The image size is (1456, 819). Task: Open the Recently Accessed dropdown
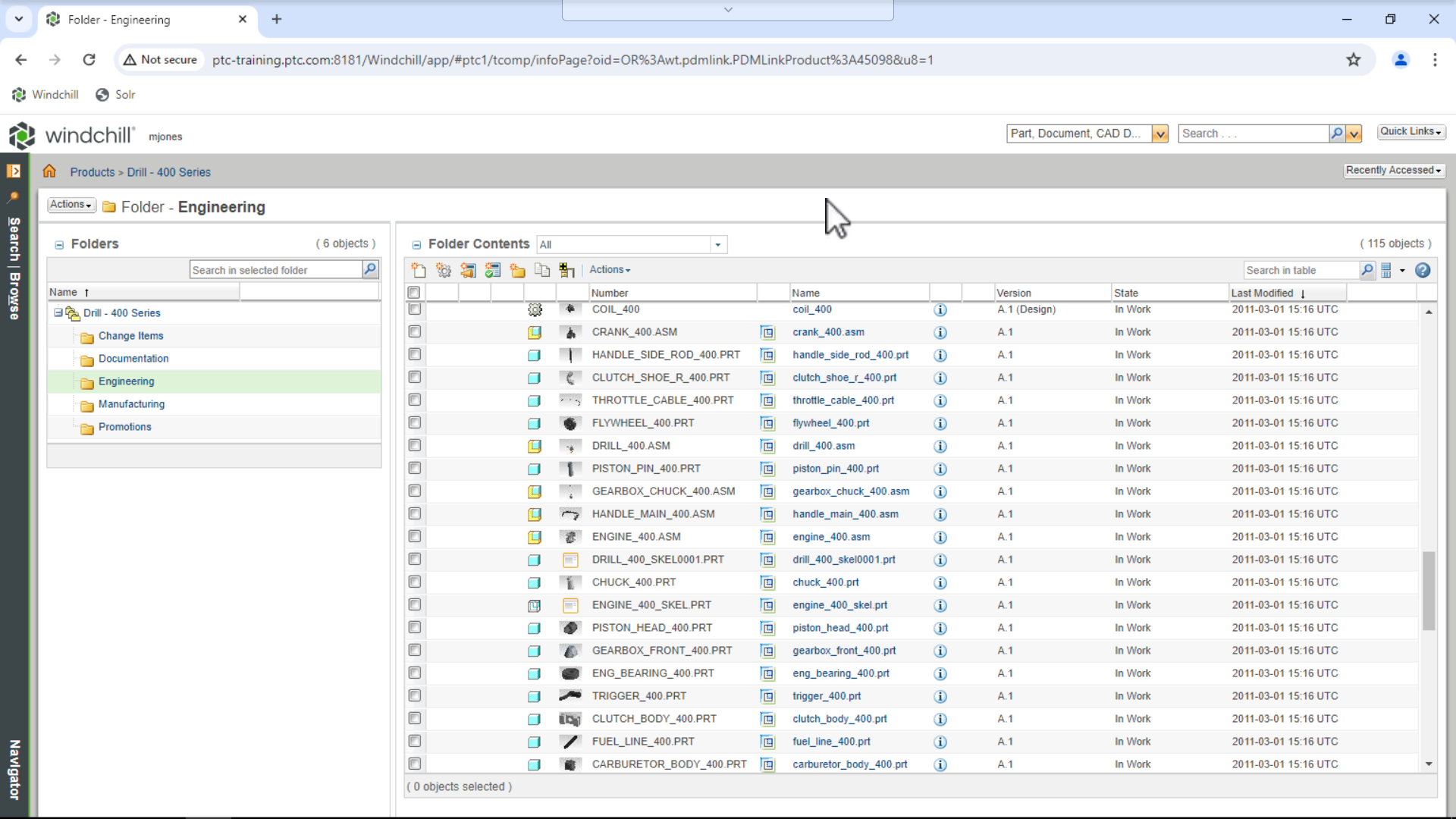click(1394, 171)
